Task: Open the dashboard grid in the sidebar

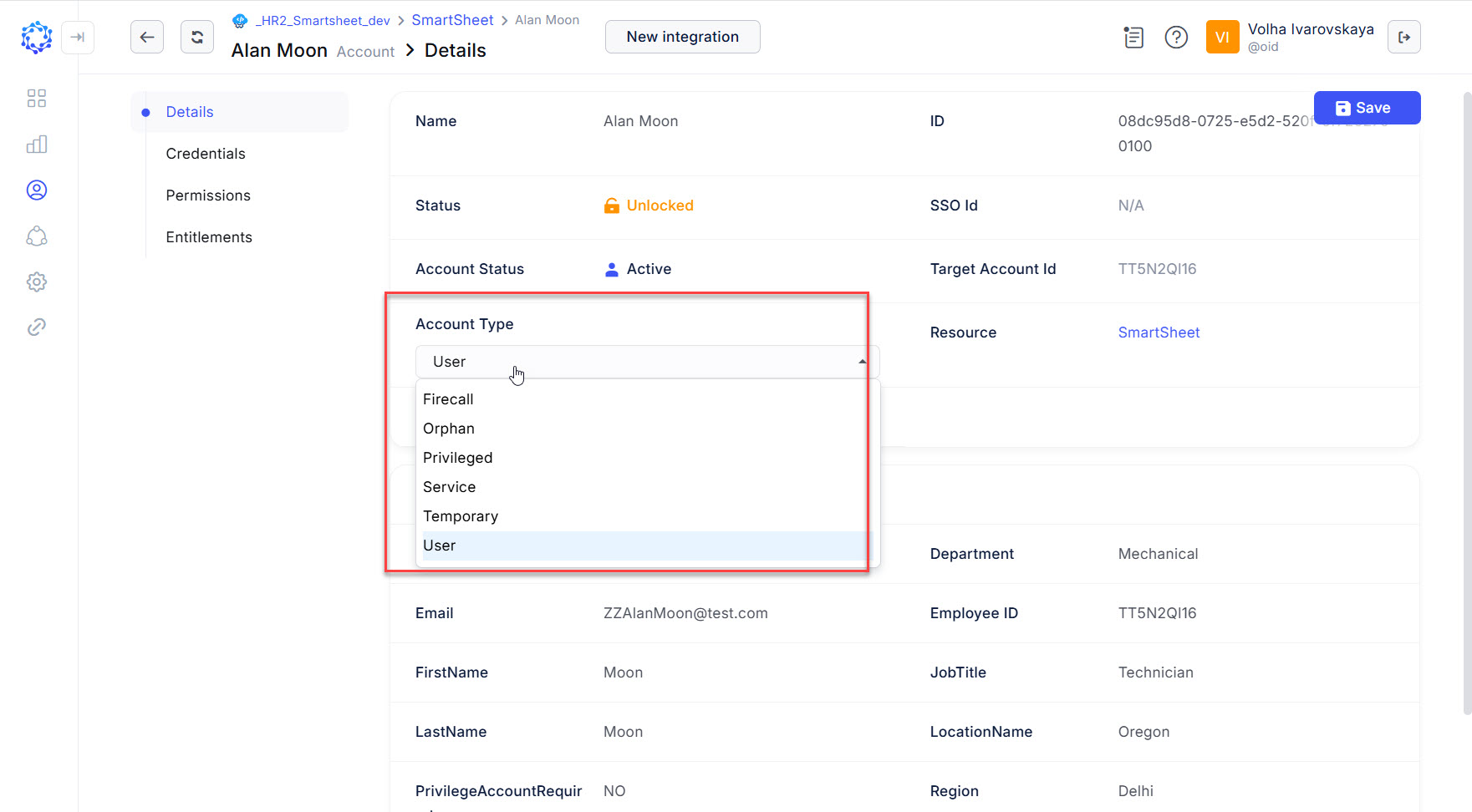Action: (x=37, y=98)
